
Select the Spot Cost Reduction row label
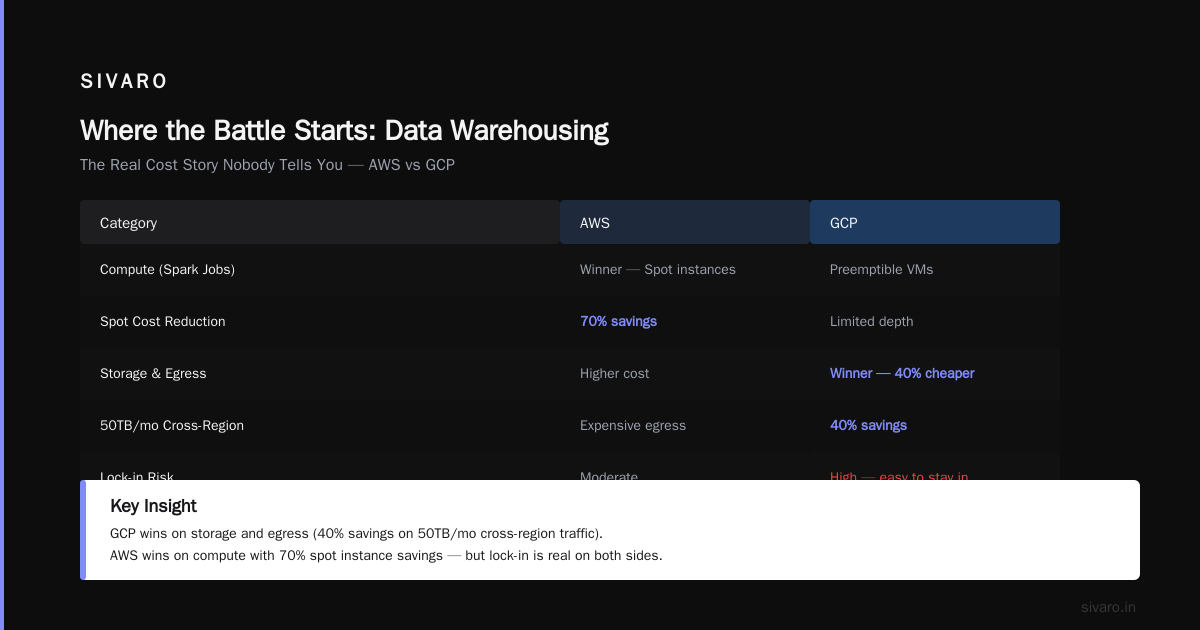pyautogui.click(x=163, y=322)
